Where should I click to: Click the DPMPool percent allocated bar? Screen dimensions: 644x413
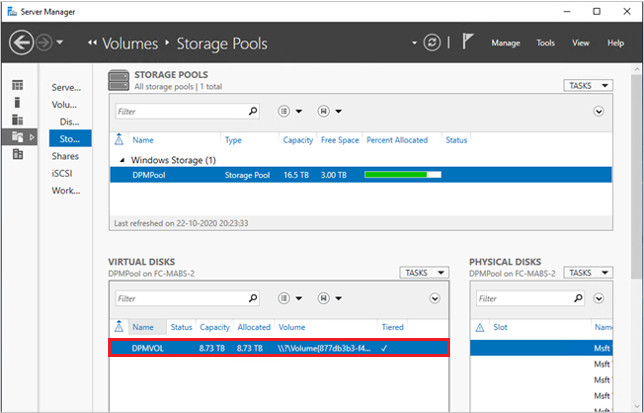404,175
